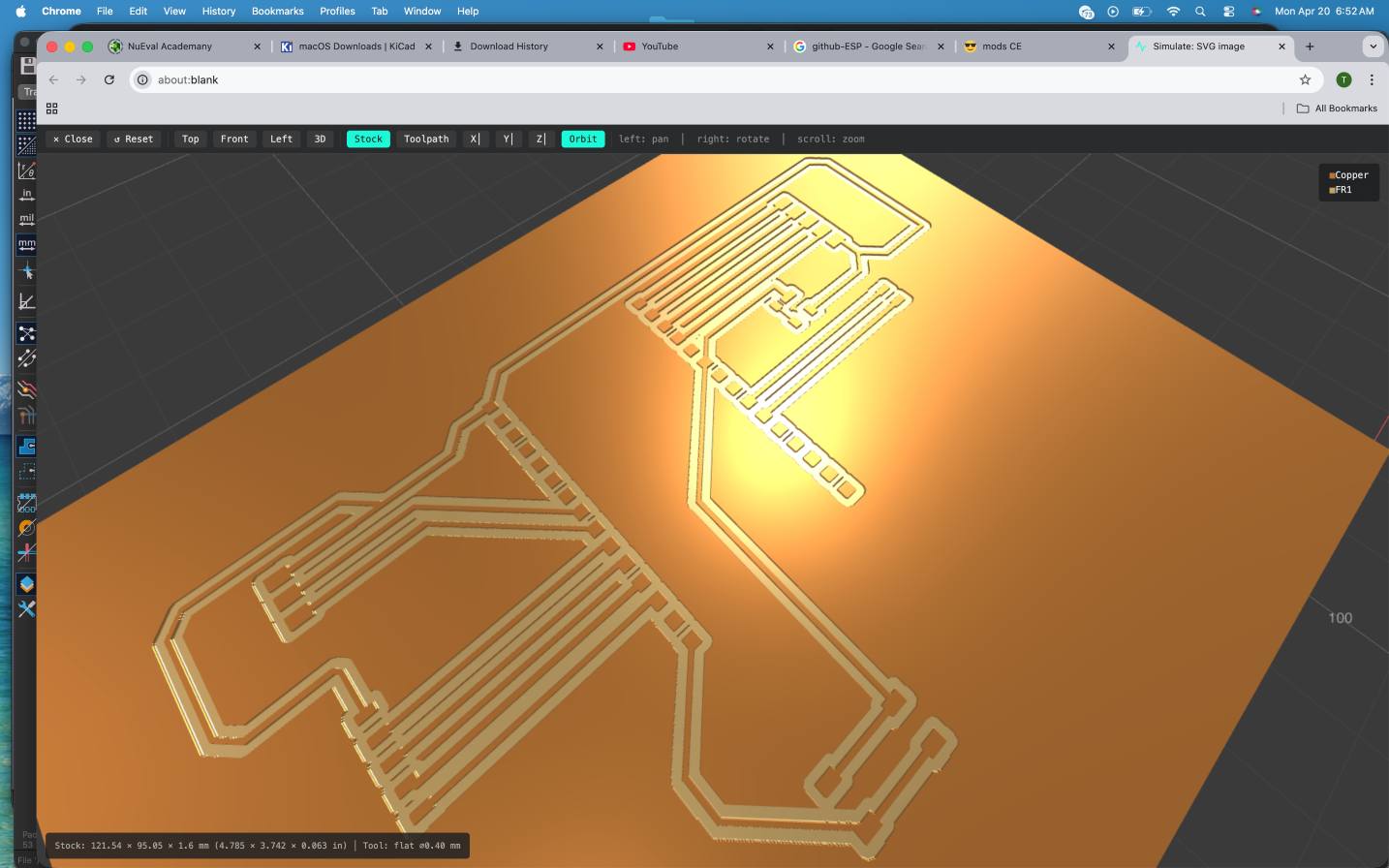Open the Chrome History menu
The width and height of the screenshot is (1389, 868).
(x=219, y=12)
